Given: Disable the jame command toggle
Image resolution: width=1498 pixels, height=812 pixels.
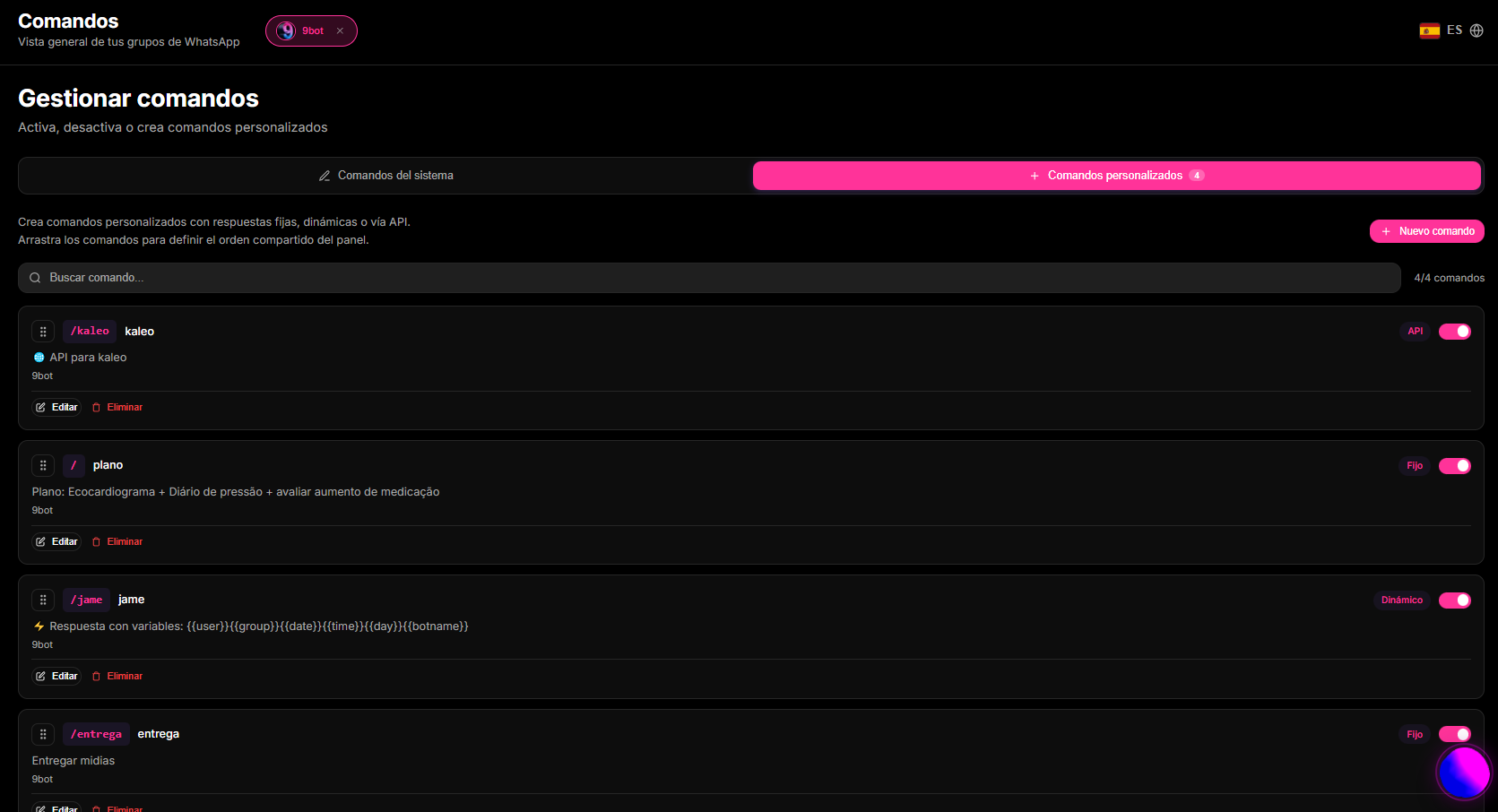Looking at the screenshot, I should [x=1454, y=600].
